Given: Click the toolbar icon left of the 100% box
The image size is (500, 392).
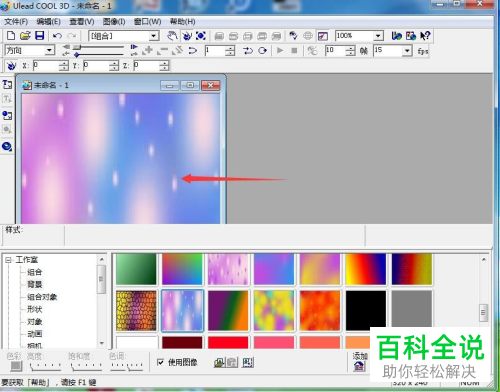Looking at the screenshot, I should tap(323, 36).
